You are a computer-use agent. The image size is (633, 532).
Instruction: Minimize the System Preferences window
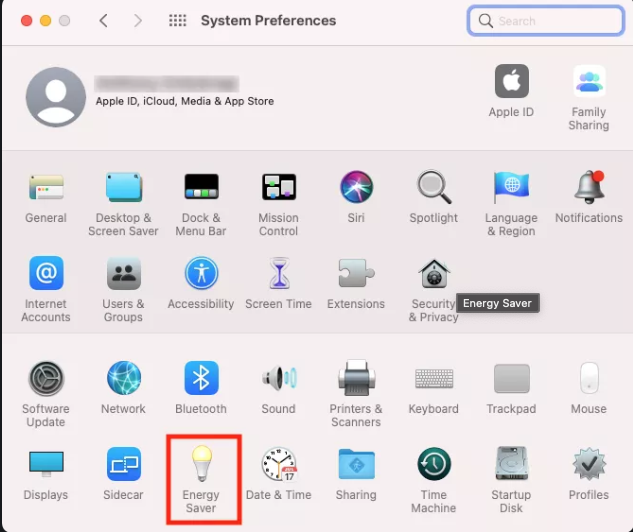pos(46,21)
